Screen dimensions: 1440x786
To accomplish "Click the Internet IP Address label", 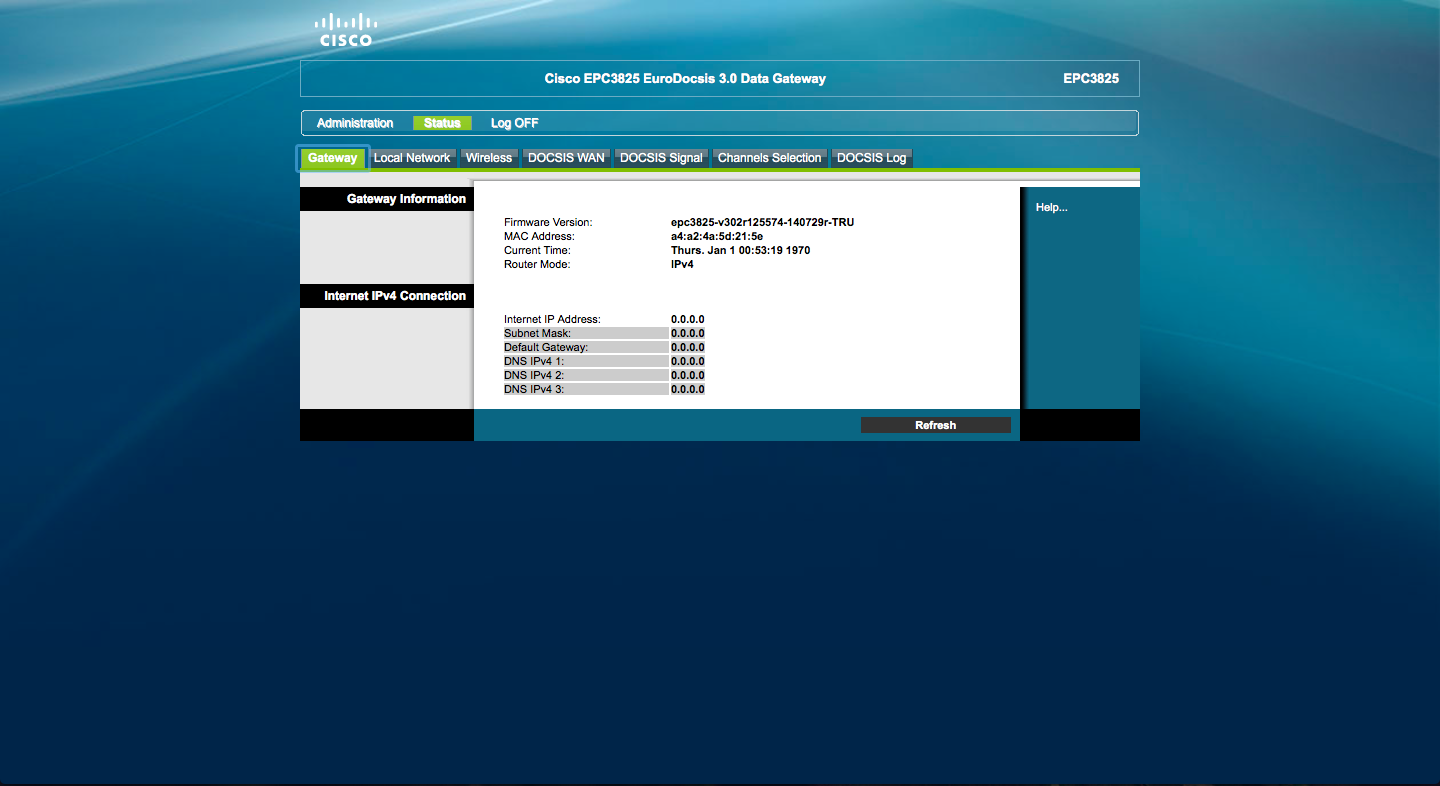I will (552, 319).
